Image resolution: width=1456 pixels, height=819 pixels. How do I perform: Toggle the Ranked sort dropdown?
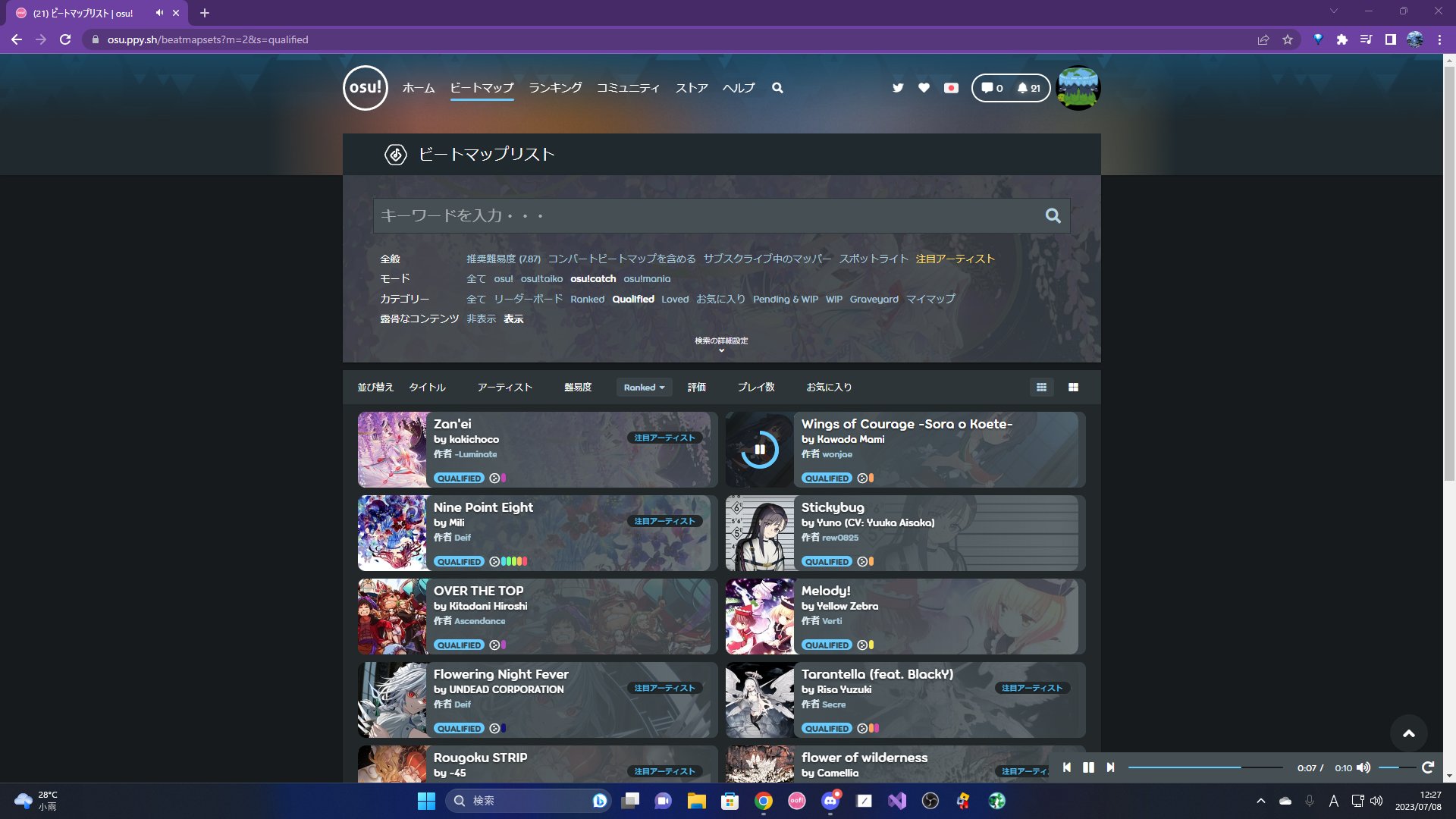coord(644,388)
